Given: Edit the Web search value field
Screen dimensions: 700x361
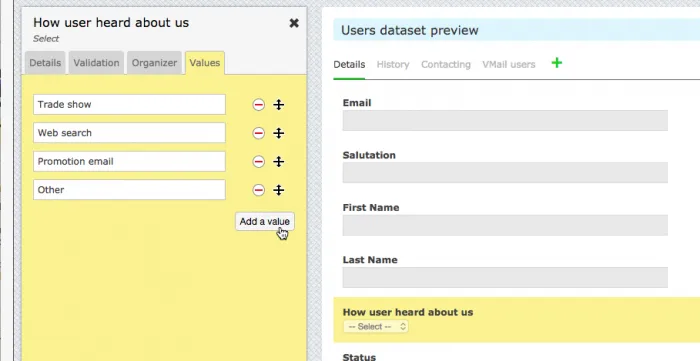Looking at the screenshot, I should [x=129, y=133].
